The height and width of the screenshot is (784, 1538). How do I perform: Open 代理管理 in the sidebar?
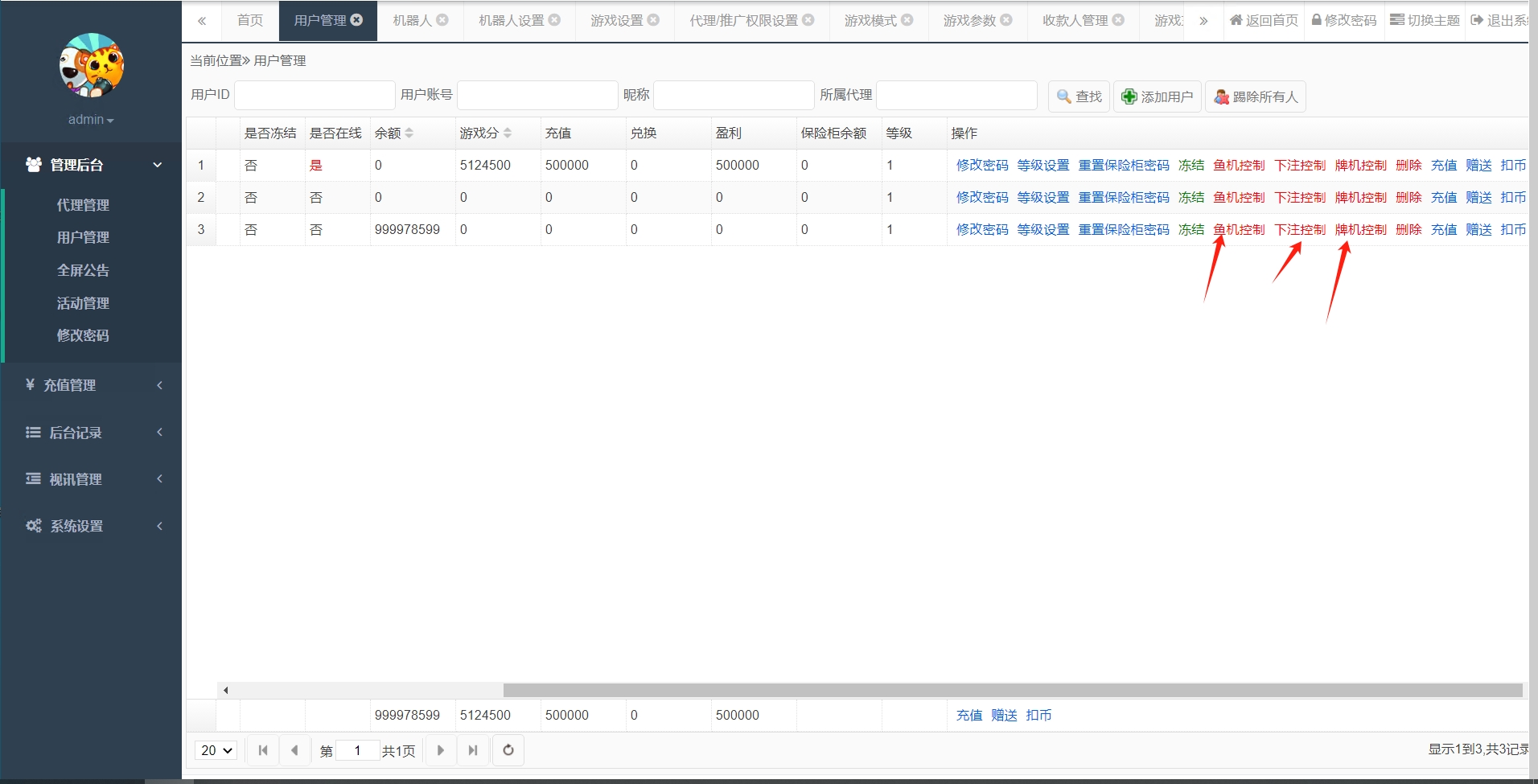click(83, 205)
